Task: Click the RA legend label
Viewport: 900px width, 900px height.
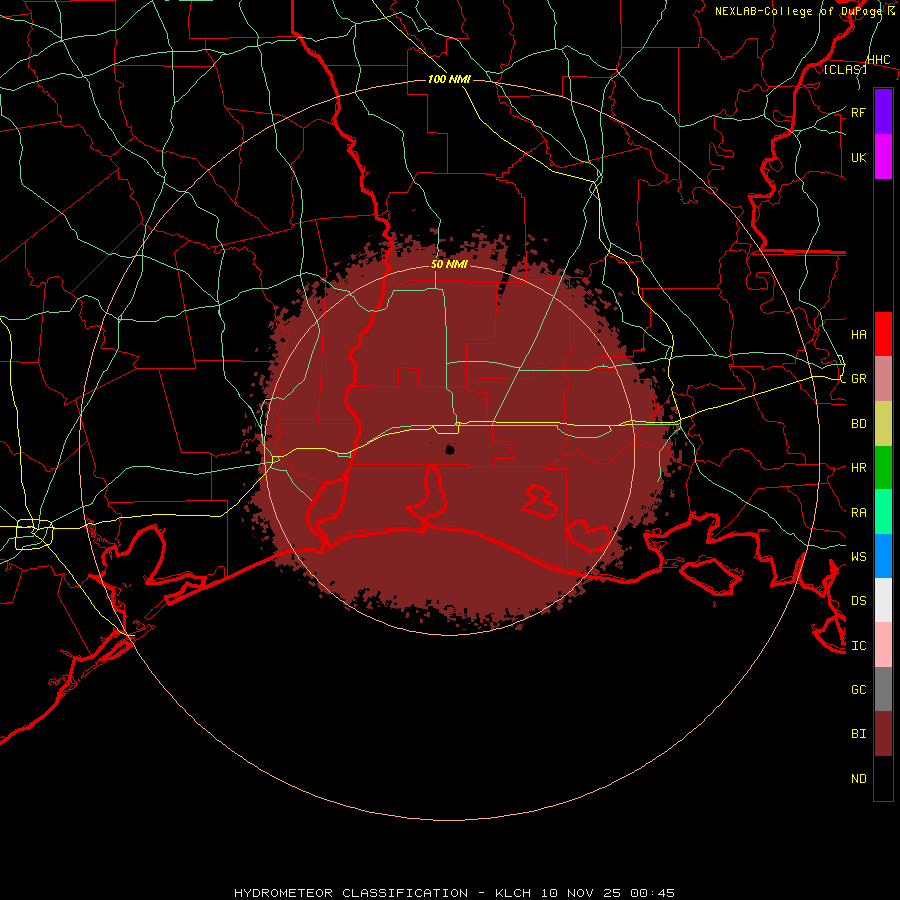Action: [859, 513]
